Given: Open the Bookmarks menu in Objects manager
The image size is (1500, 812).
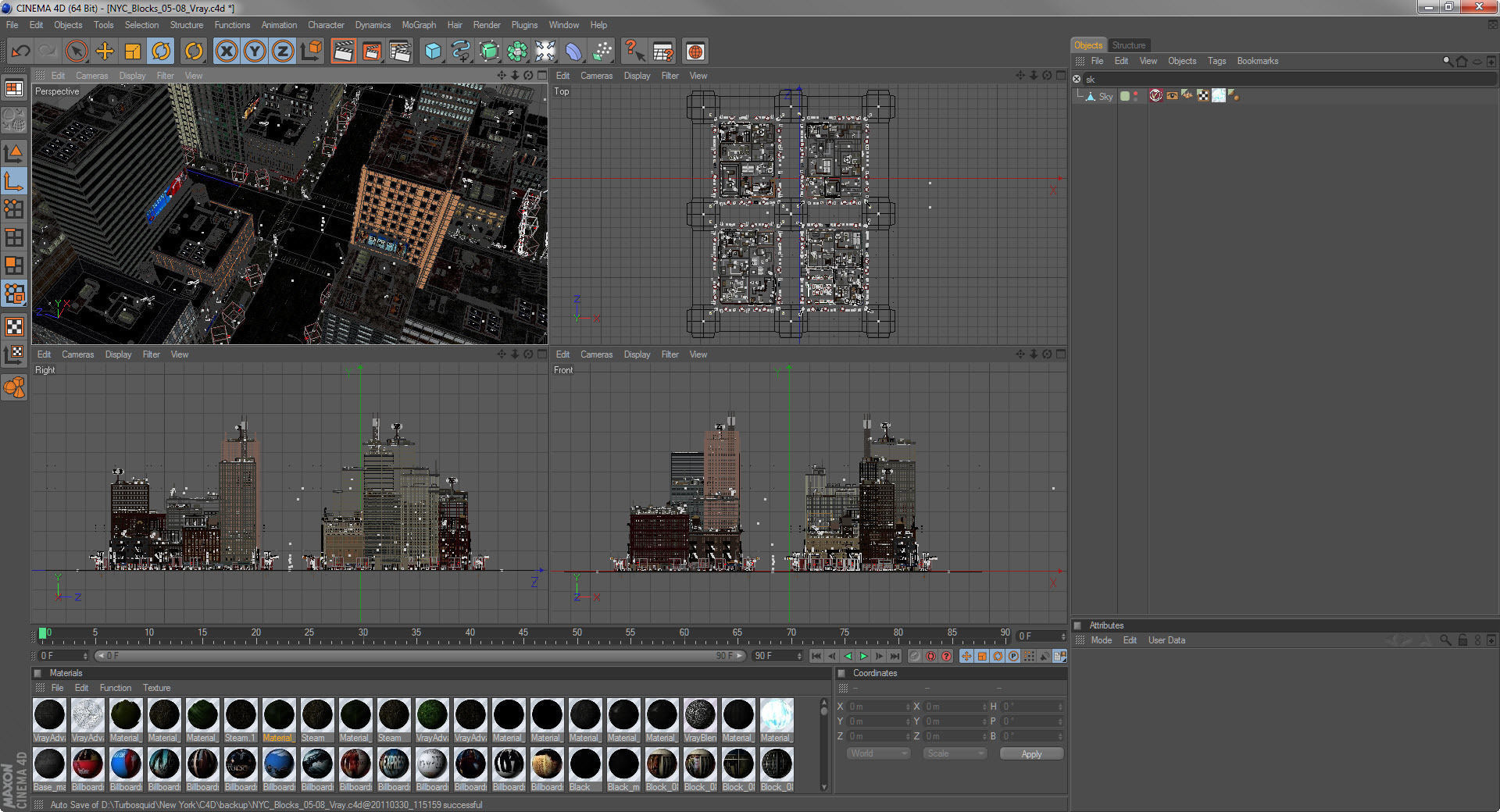Looking at the screenshot, I should (1257, 61).
